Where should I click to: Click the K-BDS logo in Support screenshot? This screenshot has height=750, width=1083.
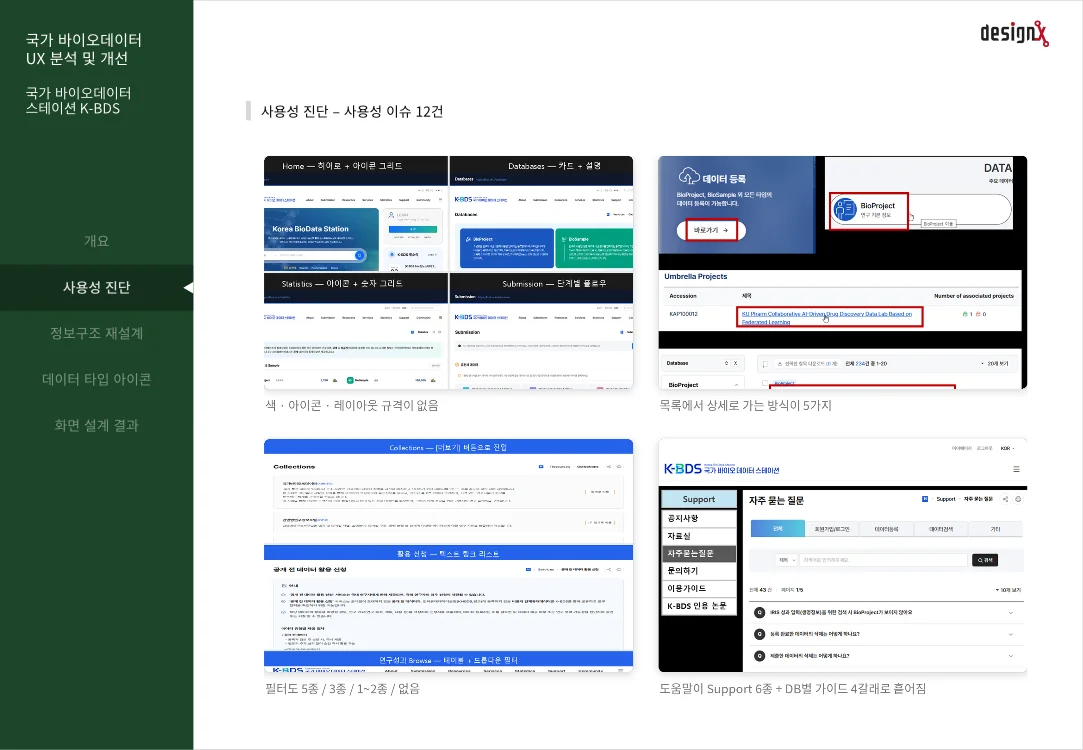(x=721, y=469)
